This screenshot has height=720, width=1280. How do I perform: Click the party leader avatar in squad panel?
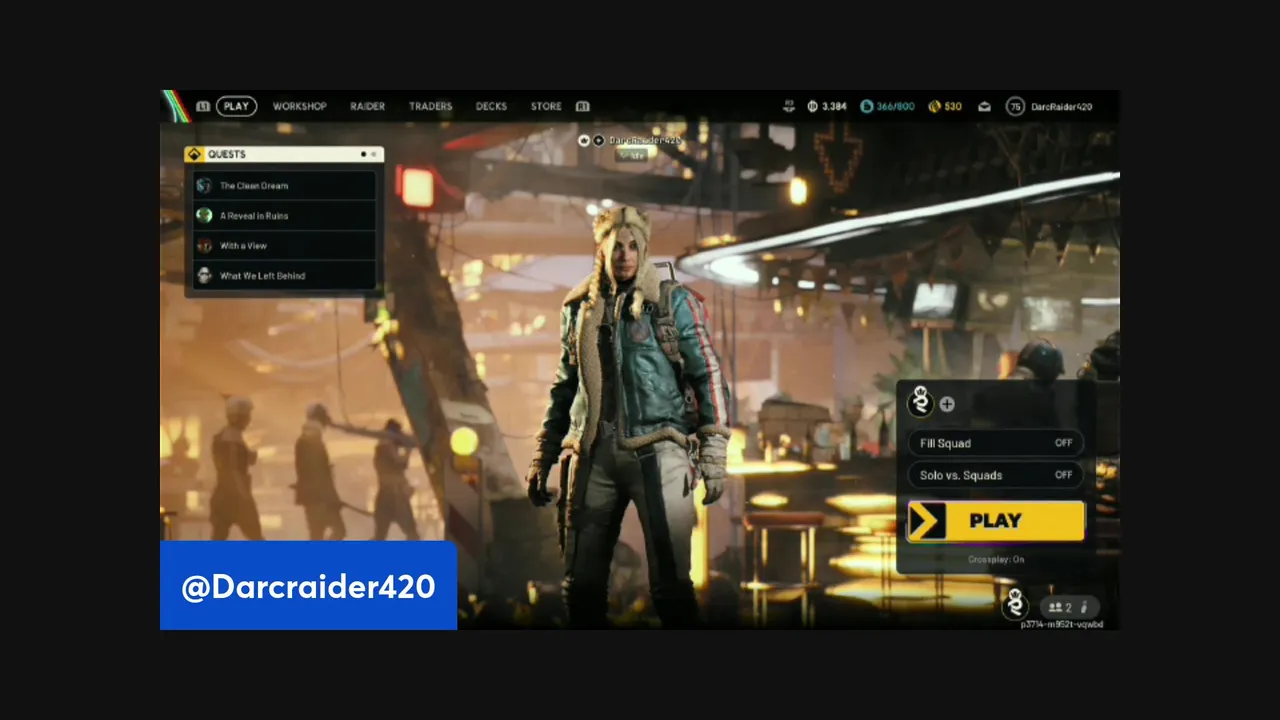point(920,402)
